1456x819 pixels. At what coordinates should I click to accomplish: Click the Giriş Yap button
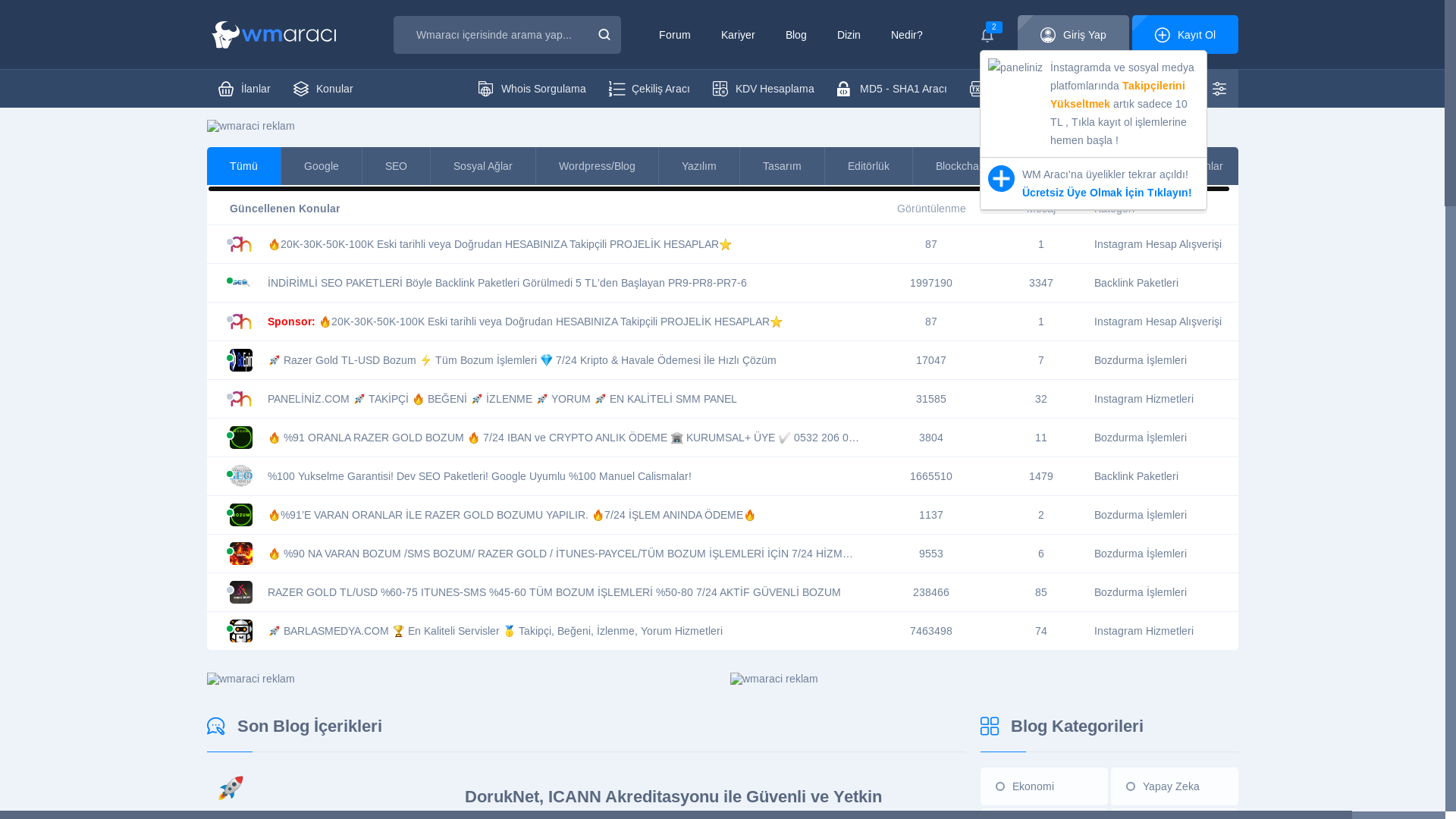[x=1073, y=35]
